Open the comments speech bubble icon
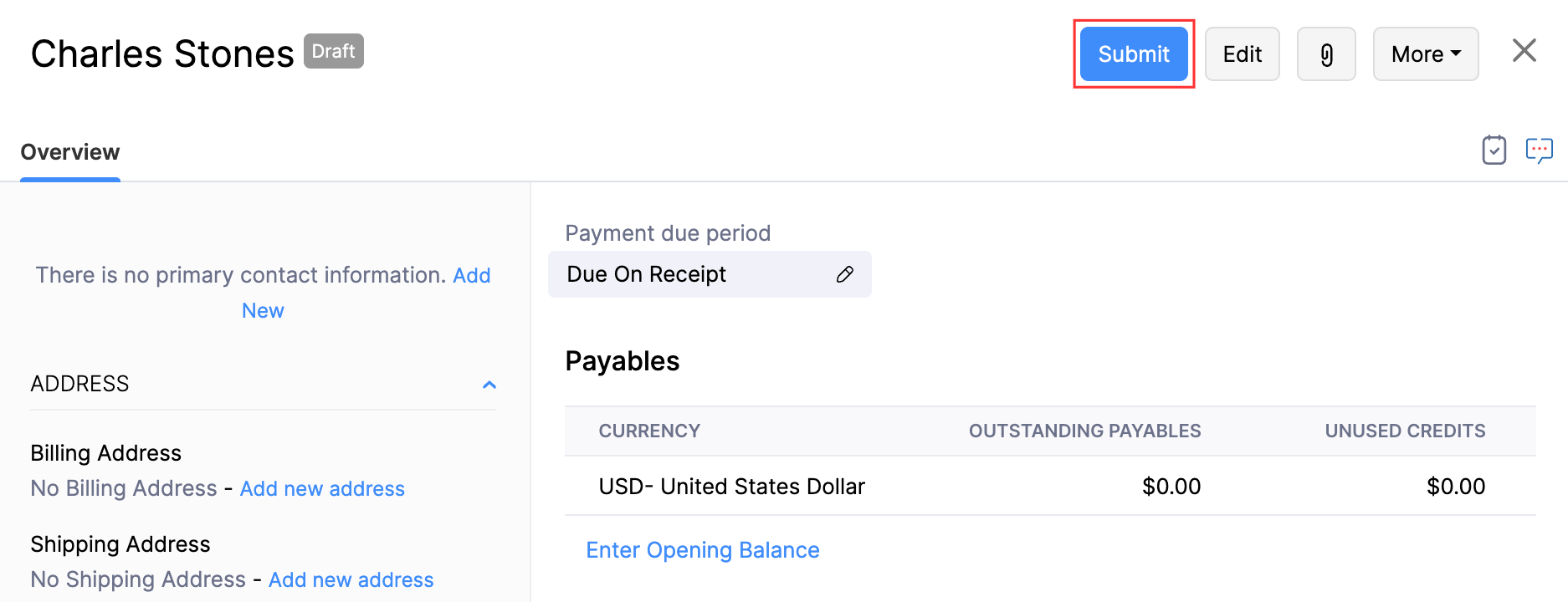The width and height of the screenshot is (1568, 602). (1539, 150)
